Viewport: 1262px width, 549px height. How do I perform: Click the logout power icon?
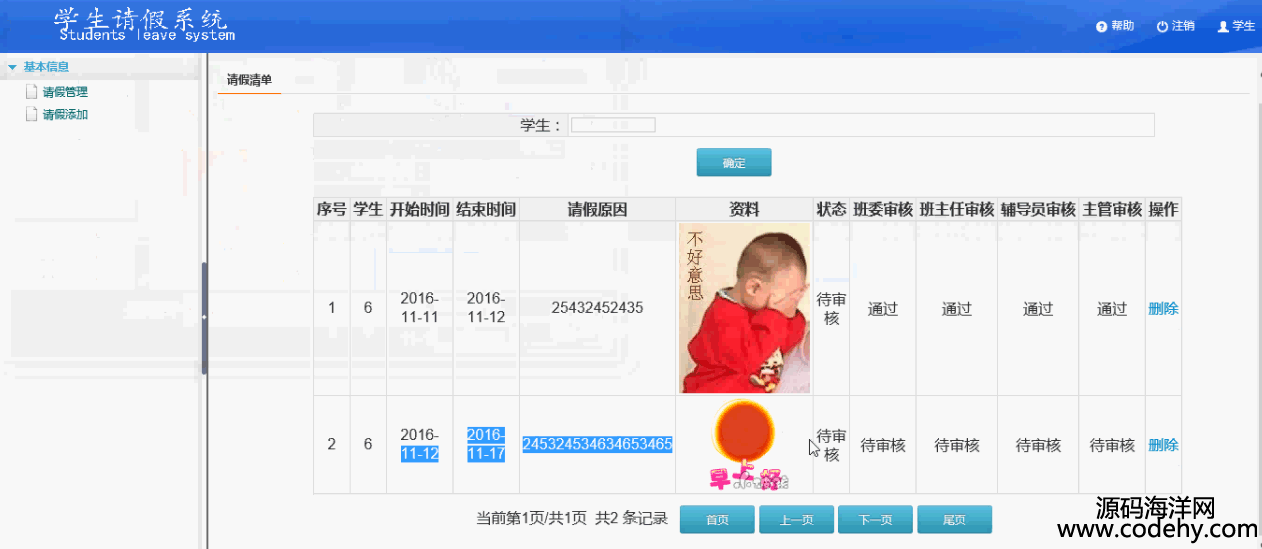coord(1162,27)
